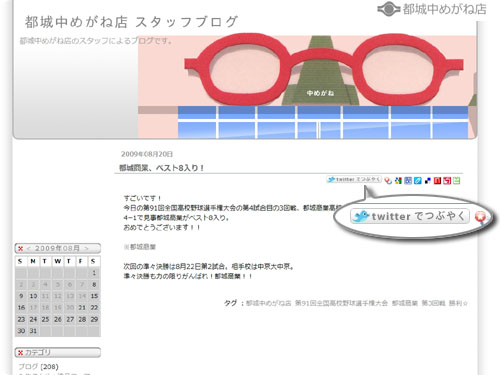Go to next month in calendar
Screen dimensions: 500x375
pyautogui.click(x=86, y=249)
